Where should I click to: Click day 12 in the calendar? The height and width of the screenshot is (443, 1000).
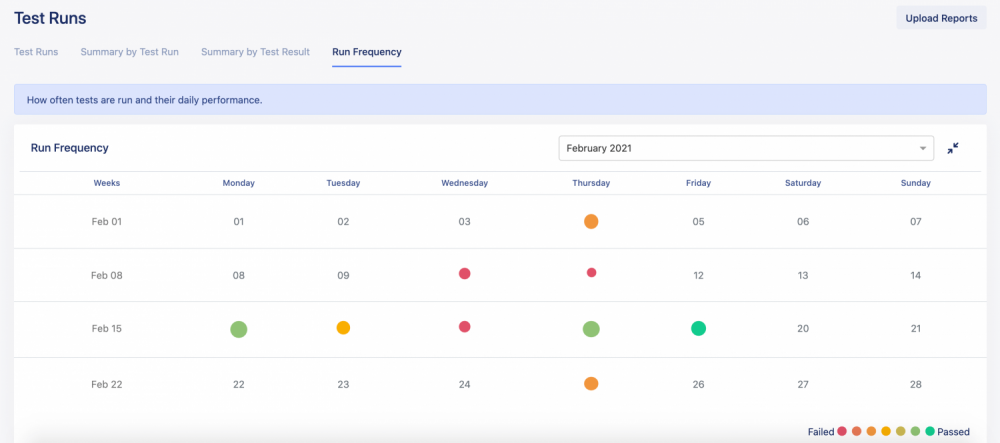point(698,275)
